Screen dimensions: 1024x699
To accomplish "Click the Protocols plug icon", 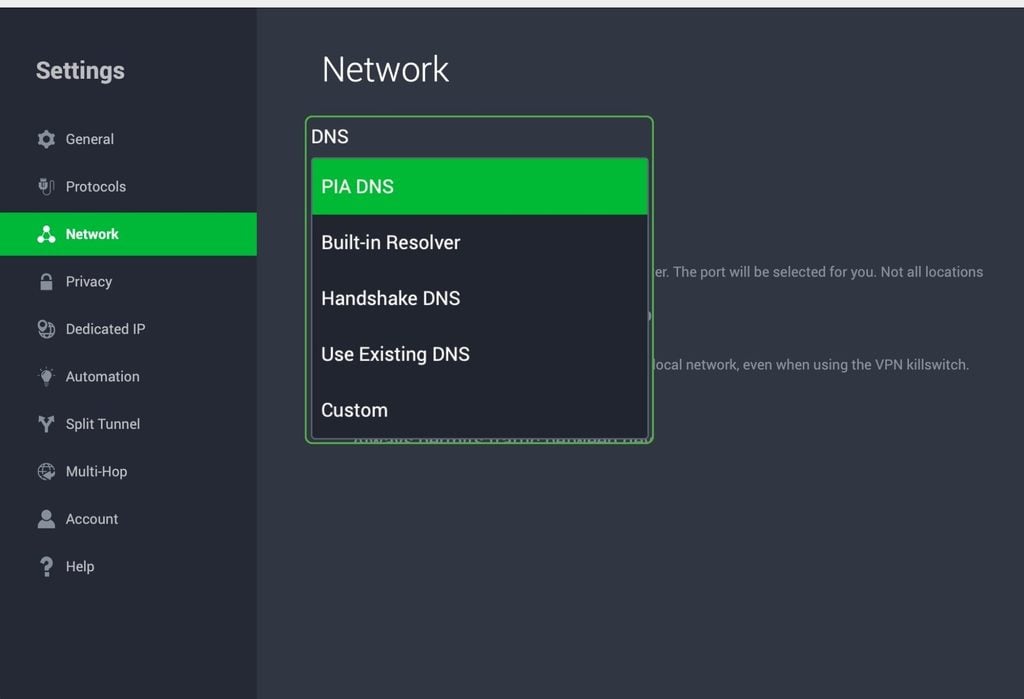I will pos(46,187).
